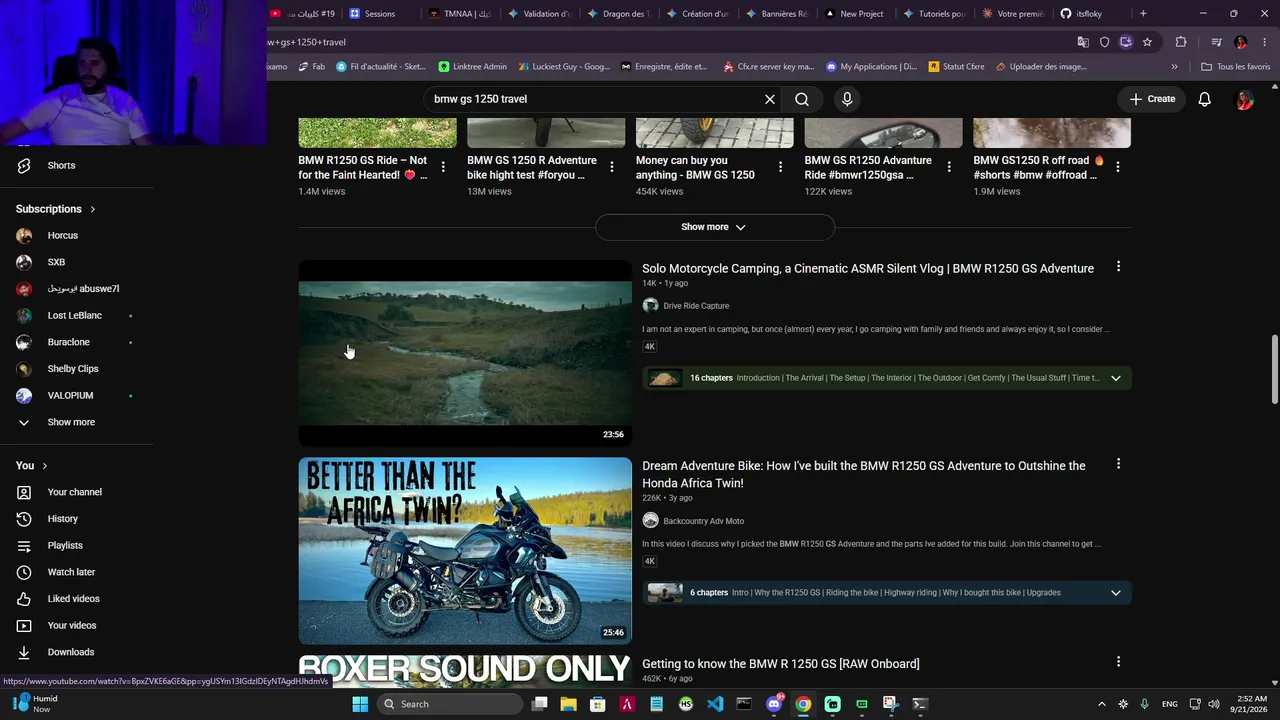Show more bookmarks with double chevron

(x=1174, y=67)
